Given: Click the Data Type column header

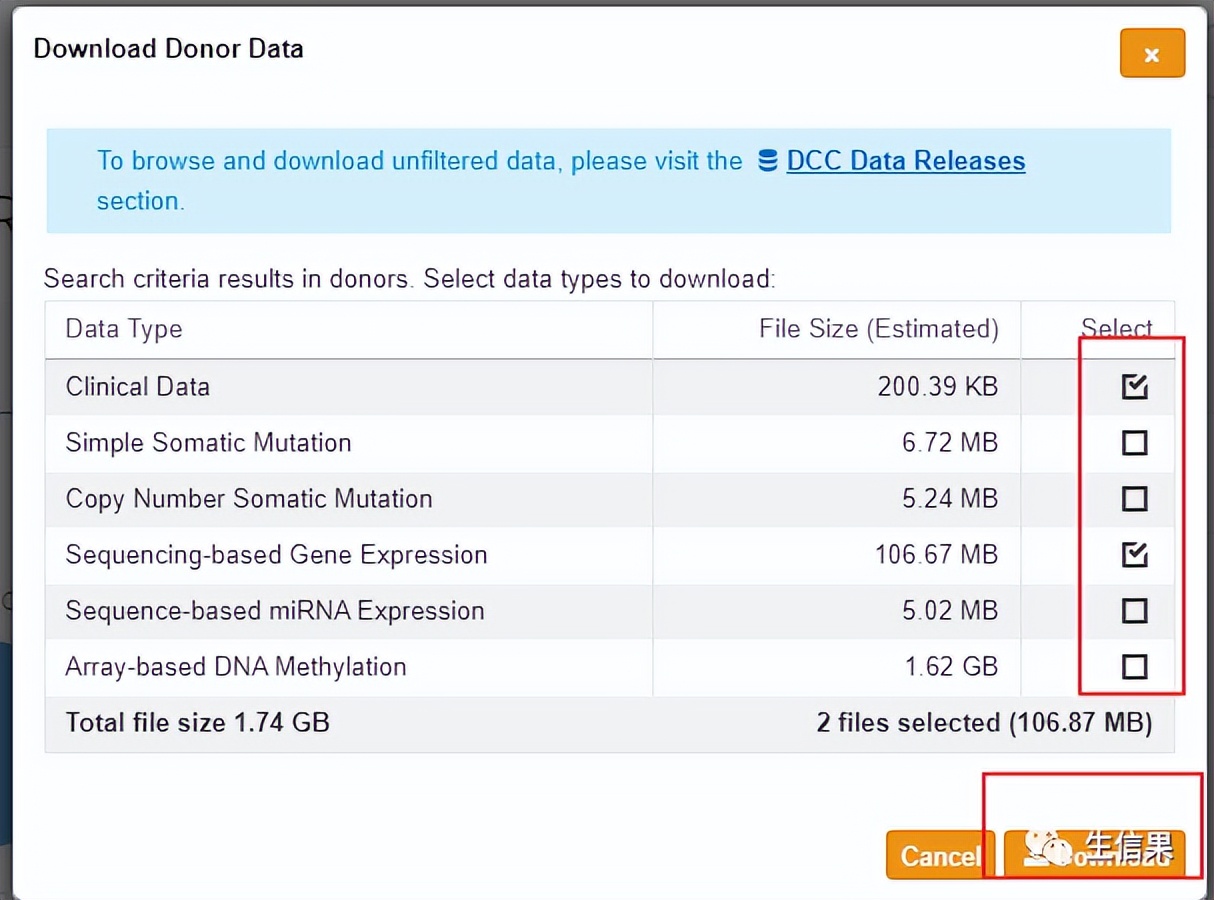Looking at the screenshot, I should (x=124, y=329).
